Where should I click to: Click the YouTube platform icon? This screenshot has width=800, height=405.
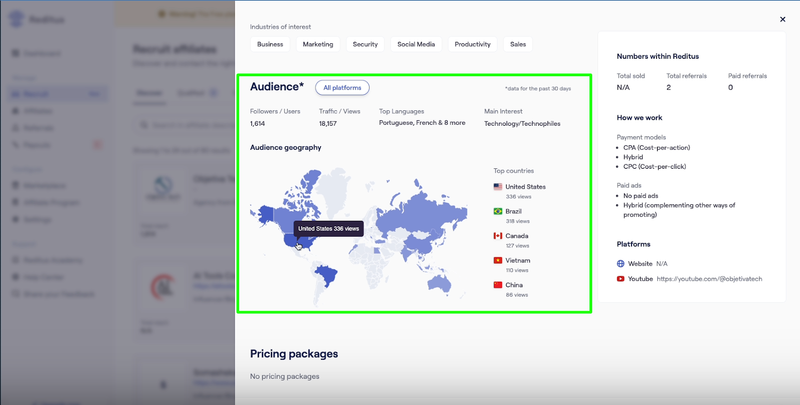[620, 279]
